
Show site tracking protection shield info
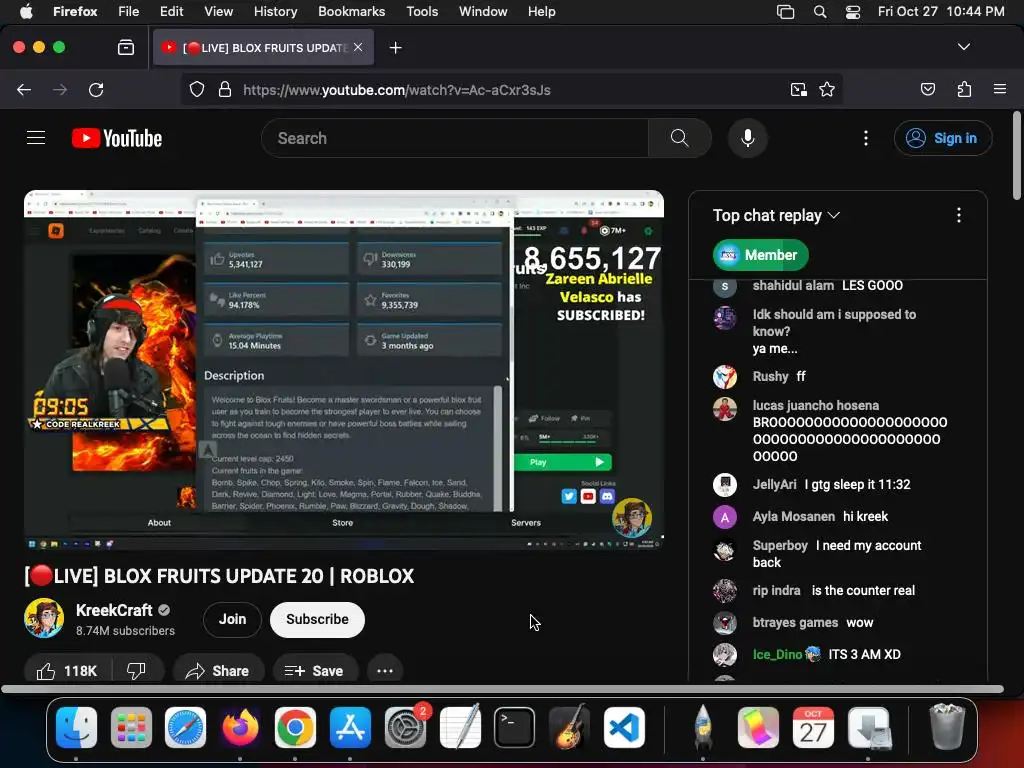(x=197, y=90)
